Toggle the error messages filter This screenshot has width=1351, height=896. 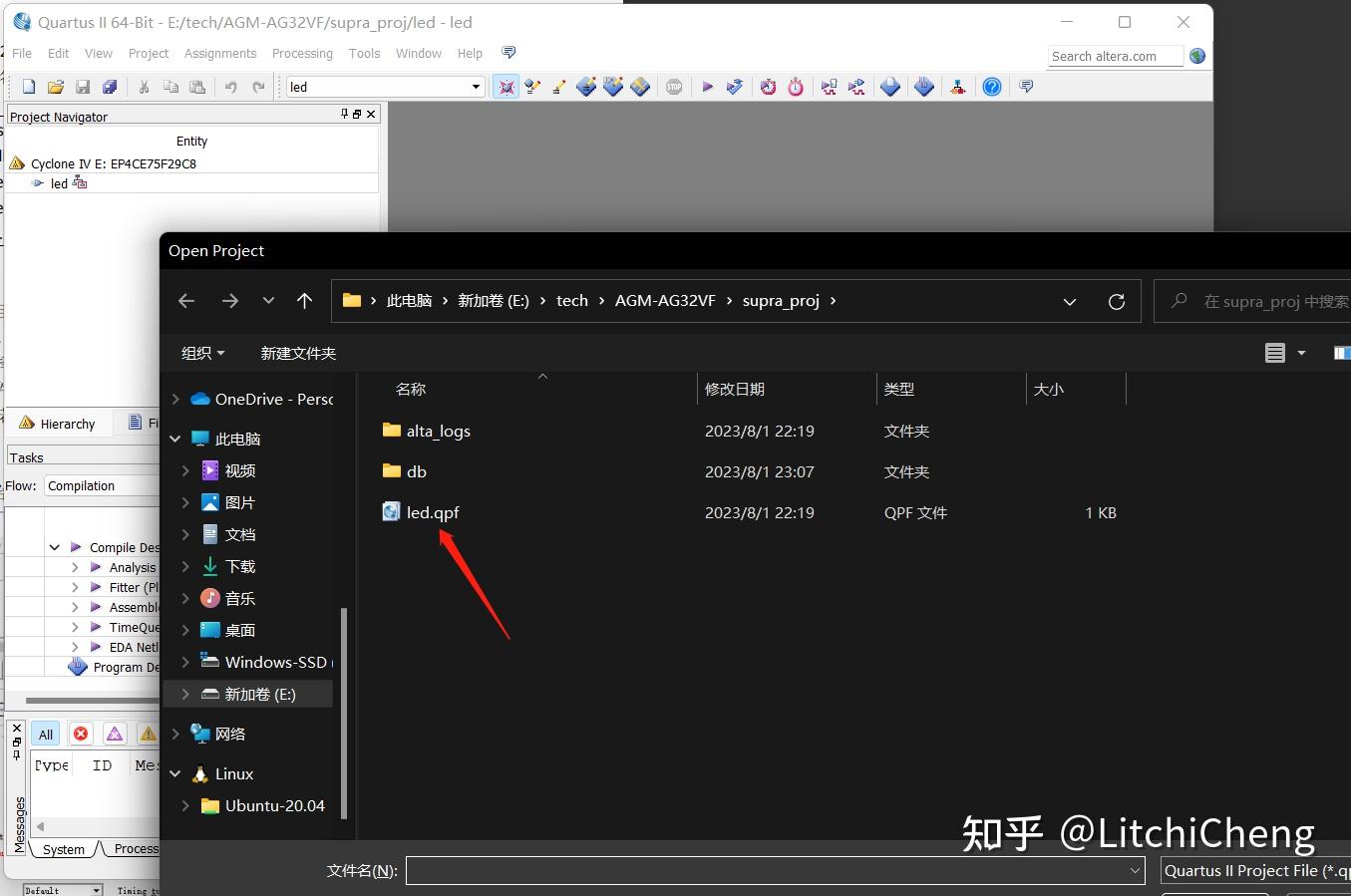80,734
